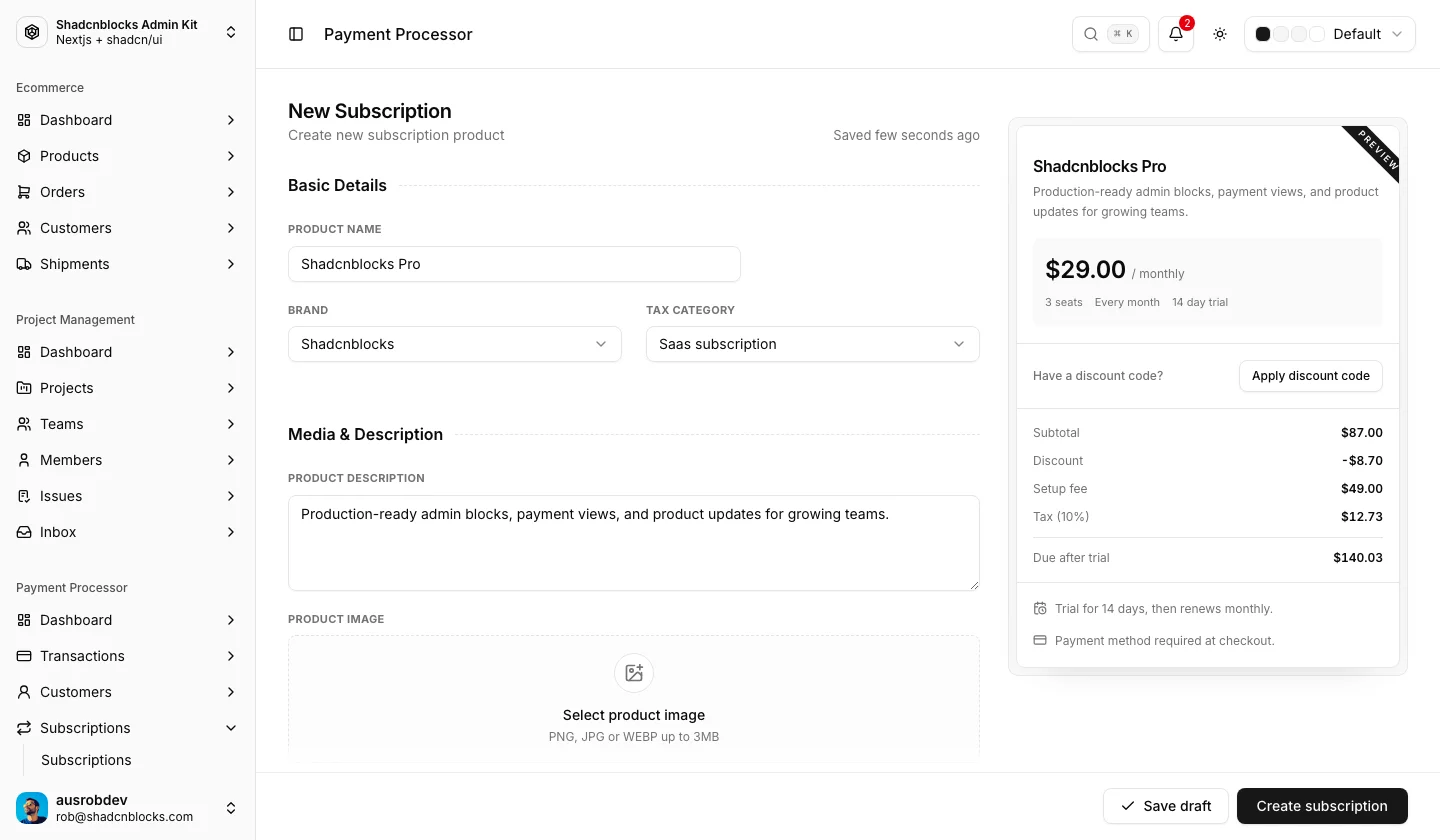Expand the Orders chevron
Viewport: 1440px width, 840px height.
pos(231,192)
